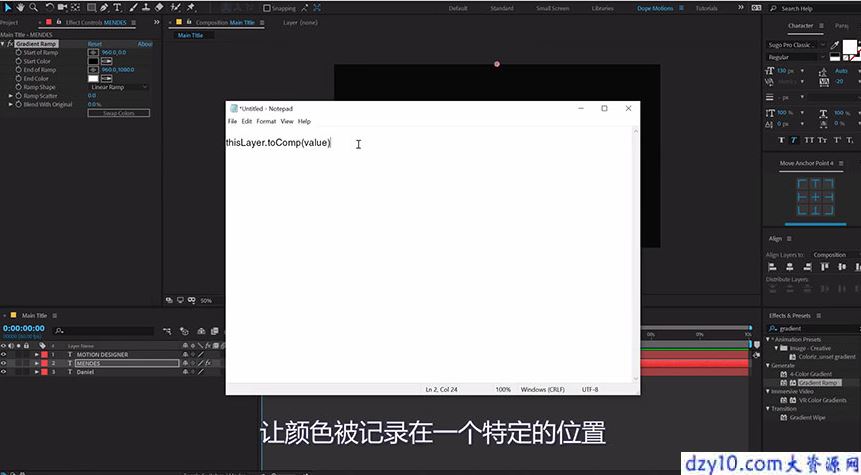The height and width of the screenshot is (475, 861).
Task: Click Start of Ramp point picker crosshair
Action: tap(93, 52)
